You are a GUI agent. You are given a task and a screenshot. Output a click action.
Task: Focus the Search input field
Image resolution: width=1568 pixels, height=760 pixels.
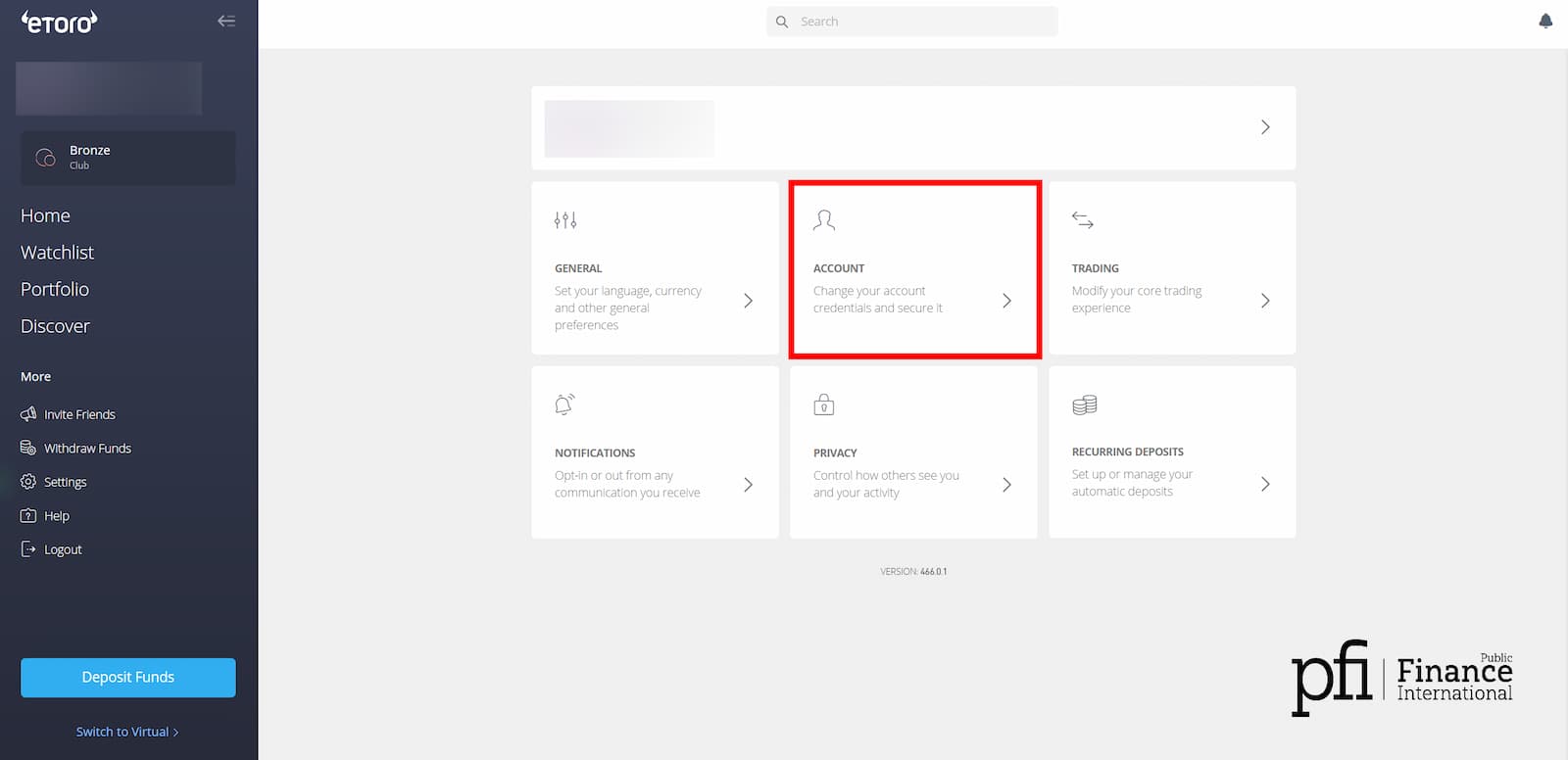point(912,22)
